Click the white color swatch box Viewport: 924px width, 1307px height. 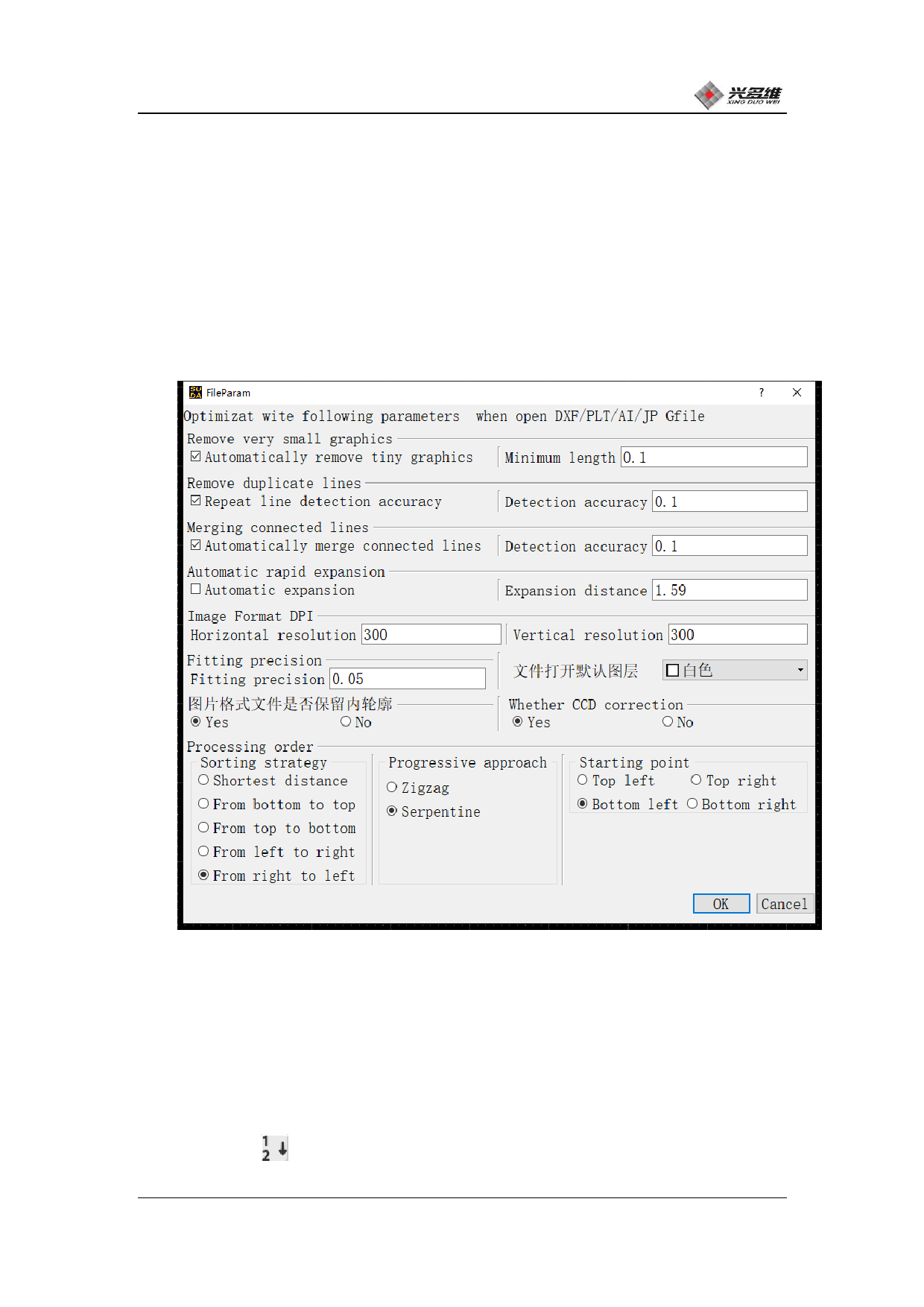[673, 670]
